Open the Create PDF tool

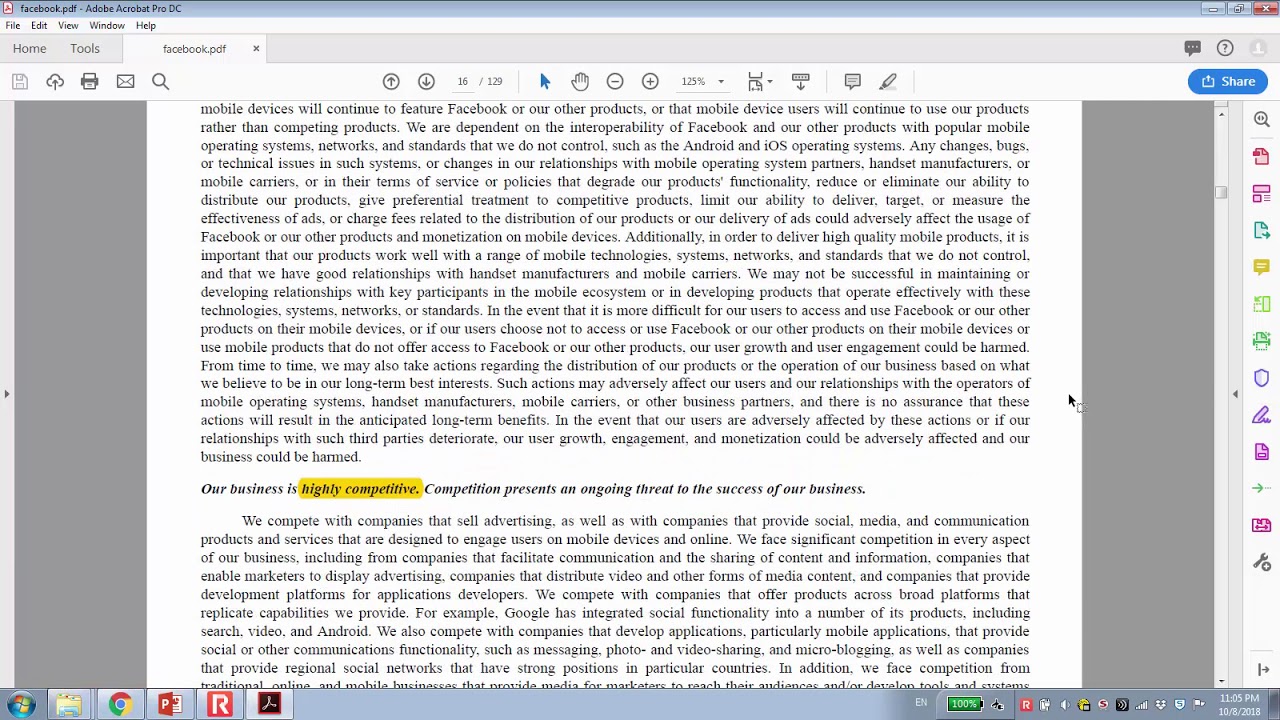click(x=1261, y=156)
